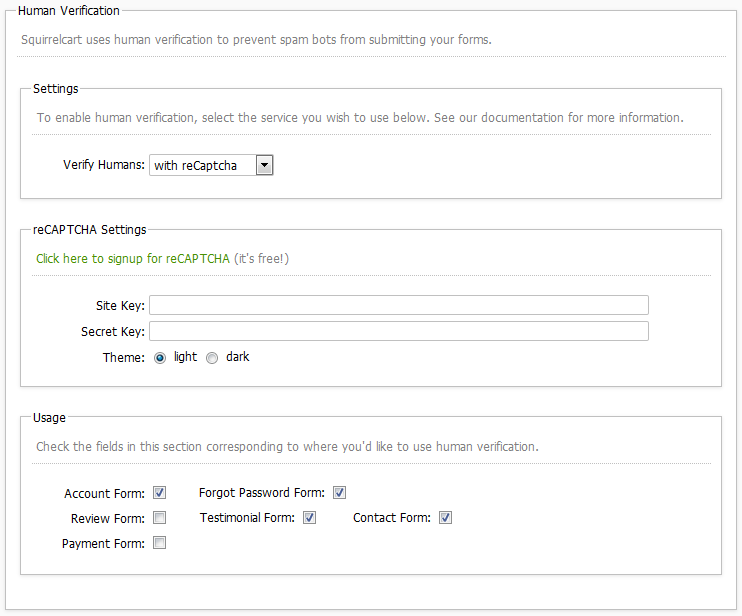This screenshot has width=742, height=616.
Task: Choose the dark theme radio button
Action: coord(212,358)
